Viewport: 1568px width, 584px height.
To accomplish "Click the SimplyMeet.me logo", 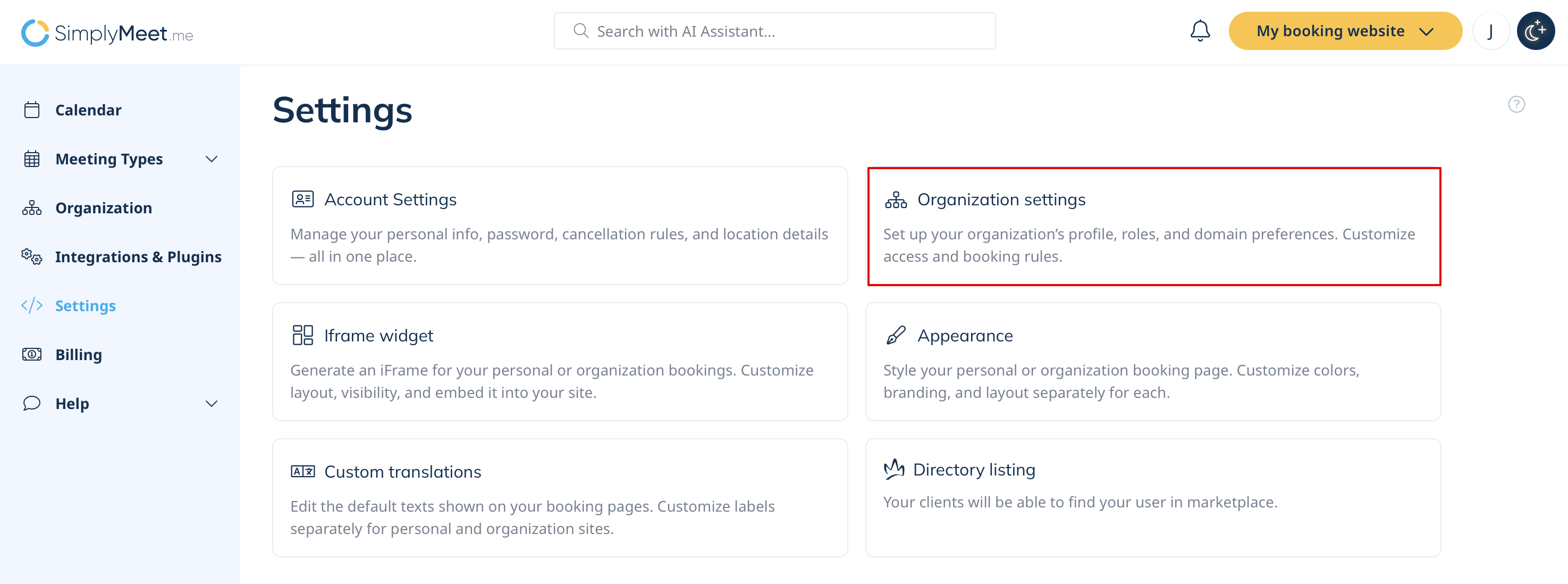I will tap(107, 33).
